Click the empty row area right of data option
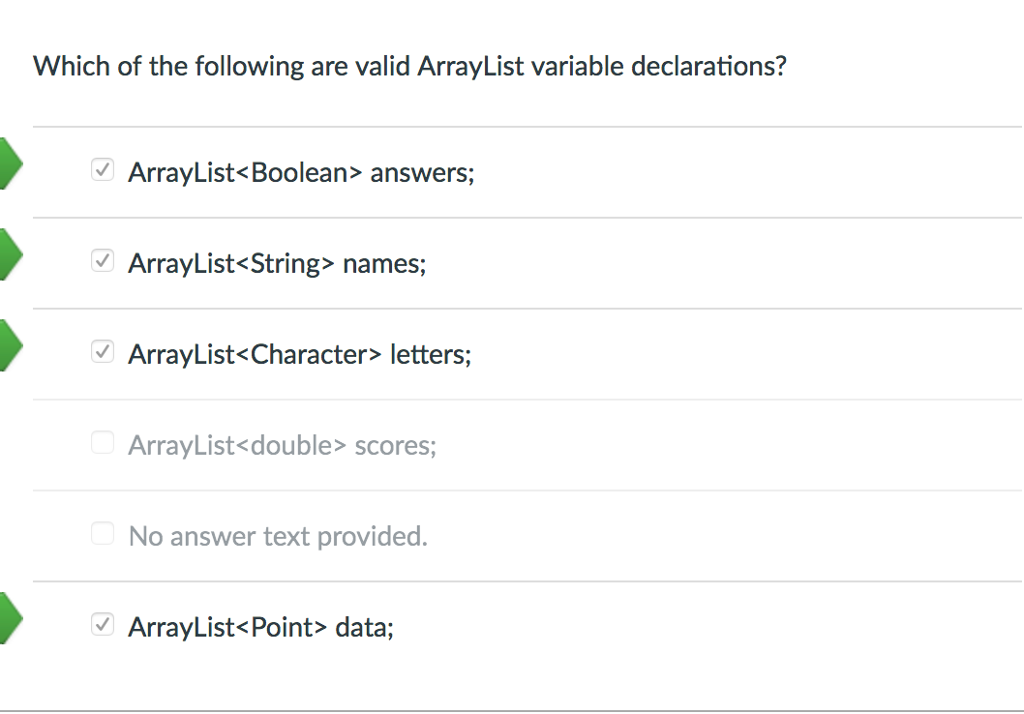This screenshot has height=714, width=1024. [x=709, y=627]
